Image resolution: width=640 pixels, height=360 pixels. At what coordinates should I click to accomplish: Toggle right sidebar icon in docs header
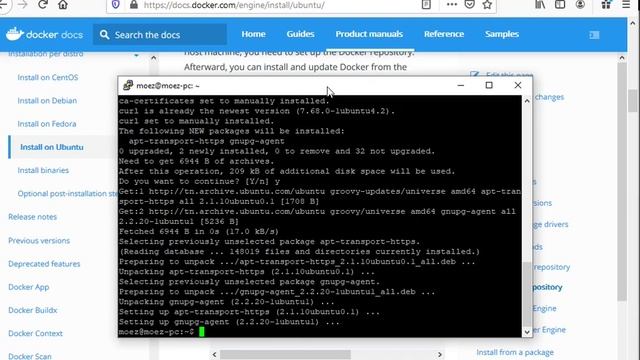594,35
